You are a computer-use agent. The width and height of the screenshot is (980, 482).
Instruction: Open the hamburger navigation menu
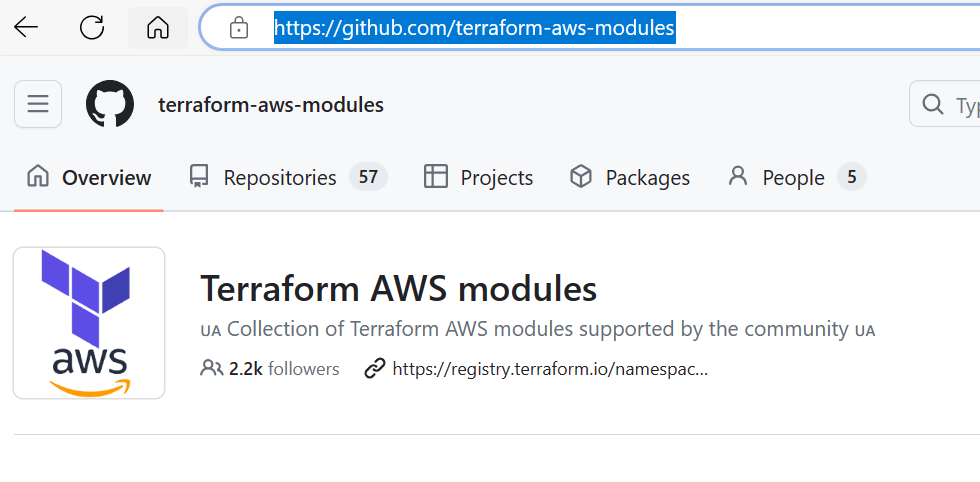(38, 104)
